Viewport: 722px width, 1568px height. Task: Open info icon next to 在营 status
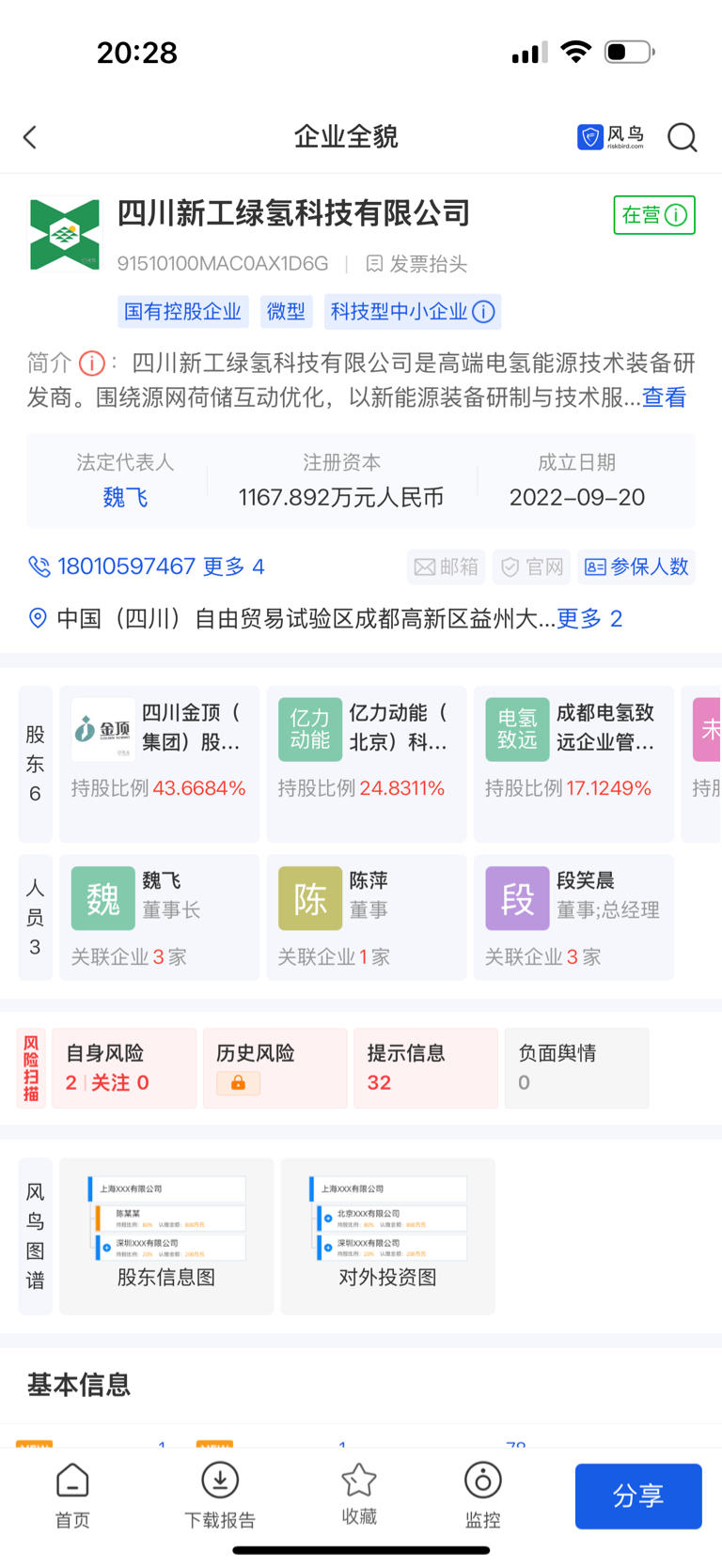point(676,215)
